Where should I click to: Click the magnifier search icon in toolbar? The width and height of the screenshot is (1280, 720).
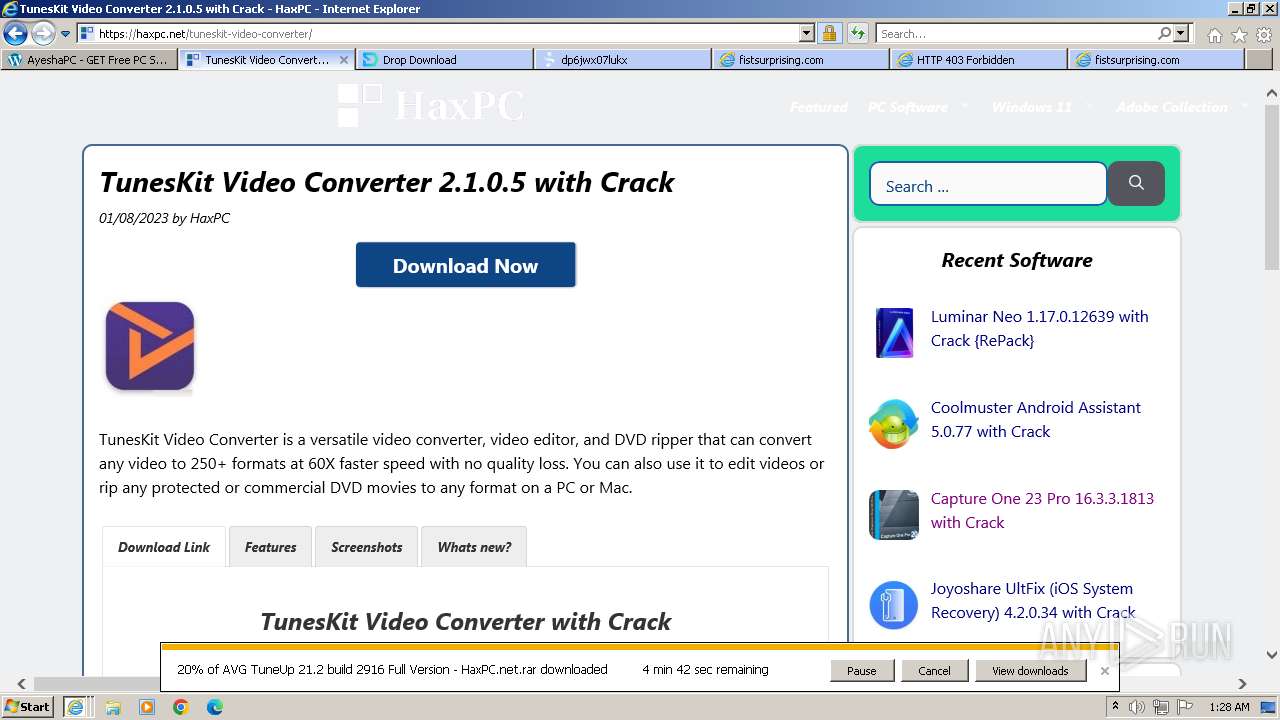tap(1165, 34)
